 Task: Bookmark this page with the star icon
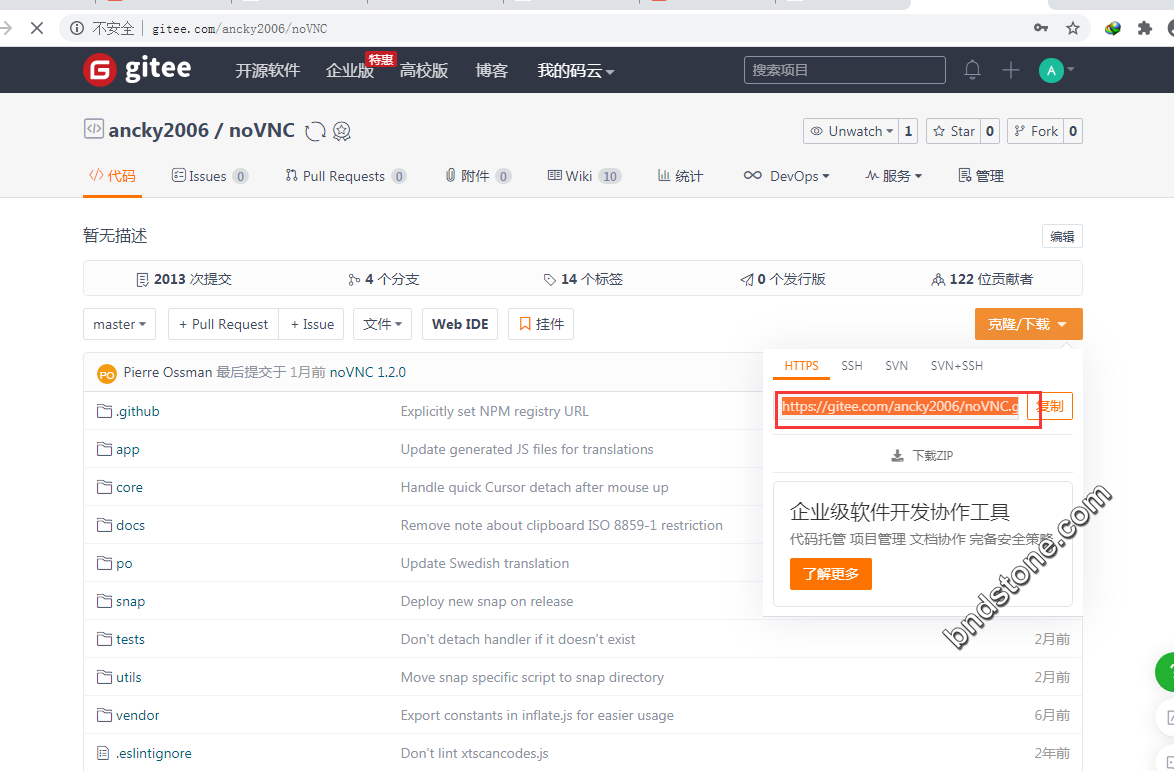tap(1073, 28)
